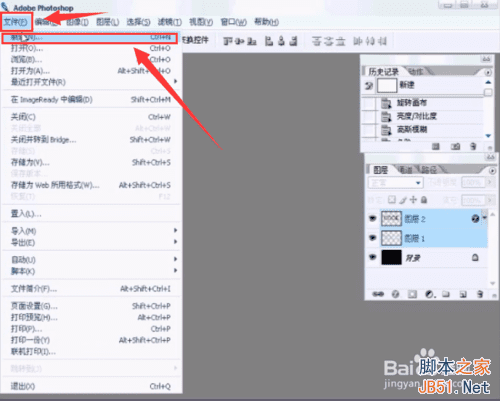Click the distribute vertical centers icon
Image resolution: width=500 pixels, height=401 pixels.
329,41
